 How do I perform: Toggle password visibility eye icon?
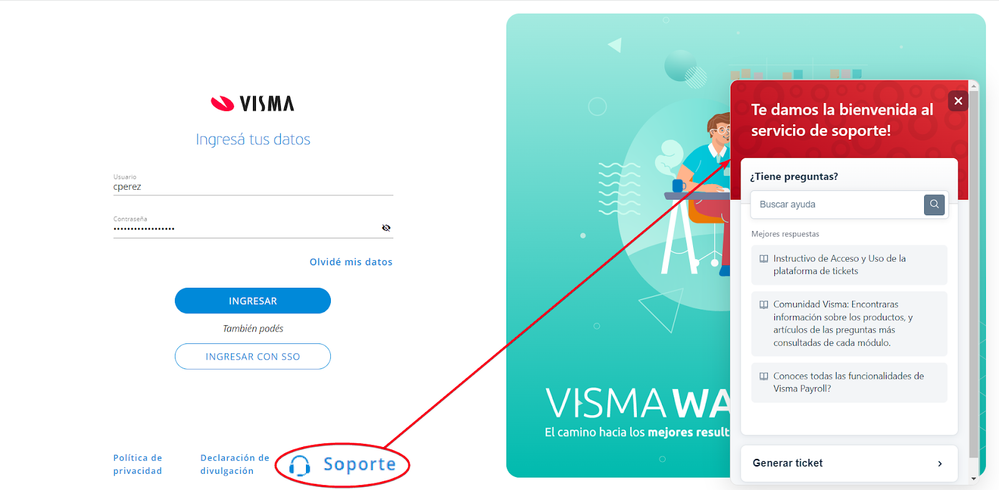pos(386,227)
